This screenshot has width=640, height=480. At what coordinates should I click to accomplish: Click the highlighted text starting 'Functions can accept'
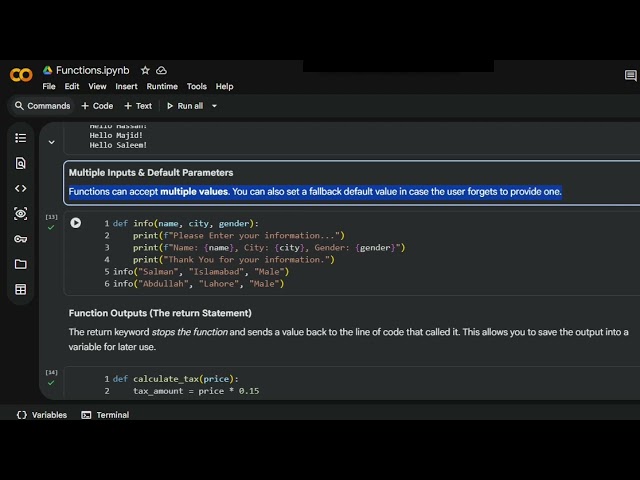point(315,191)
